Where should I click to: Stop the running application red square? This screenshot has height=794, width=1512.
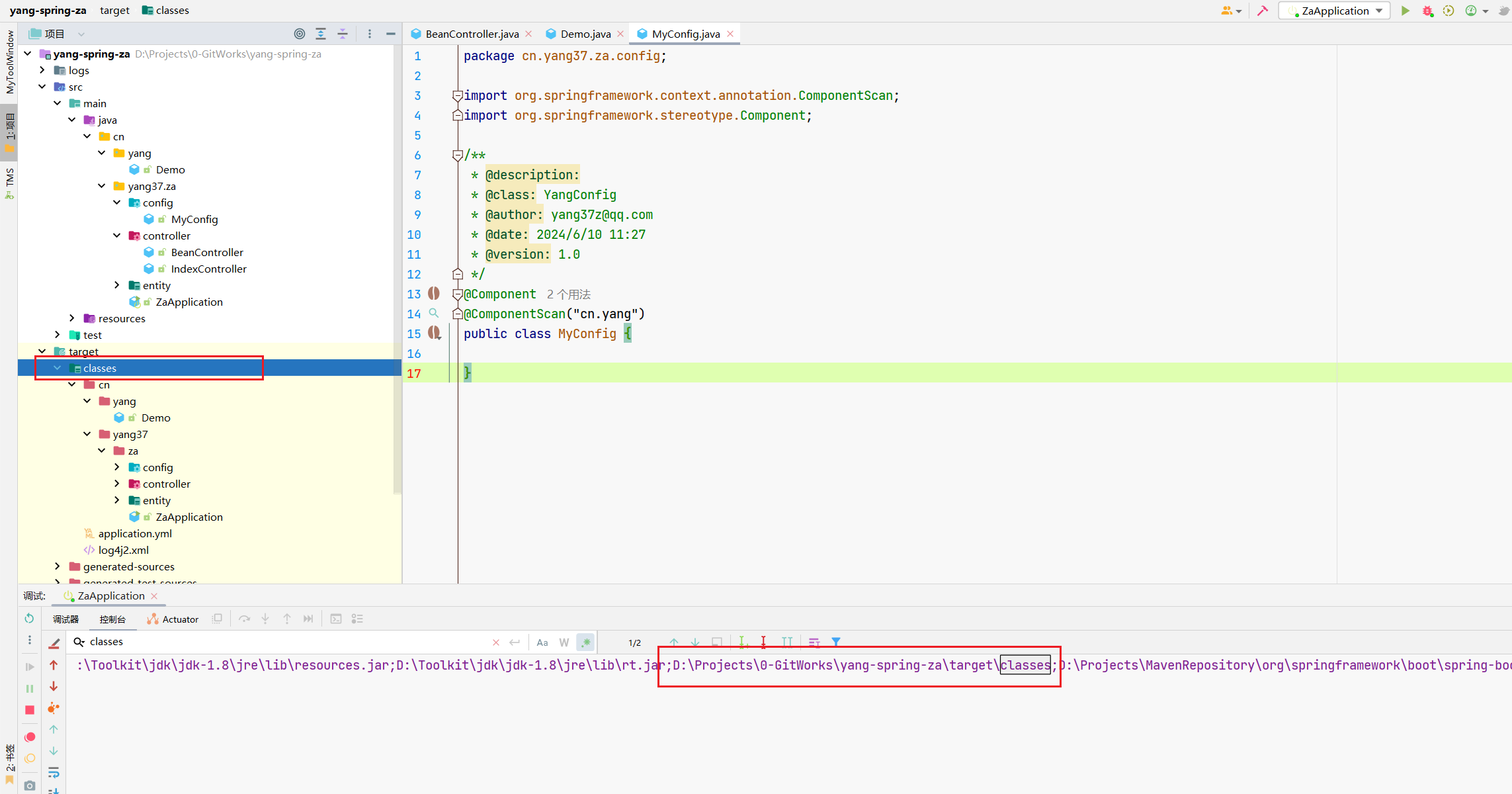(30, 710)
